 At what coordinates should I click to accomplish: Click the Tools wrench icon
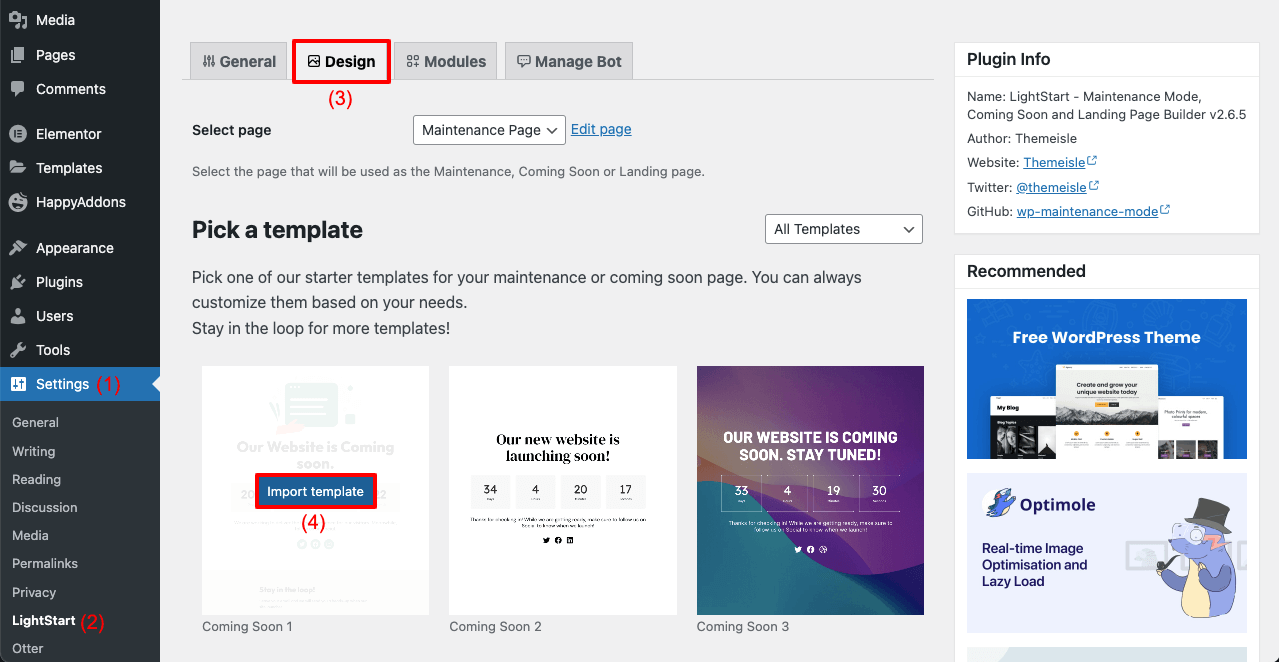[18, 350]
